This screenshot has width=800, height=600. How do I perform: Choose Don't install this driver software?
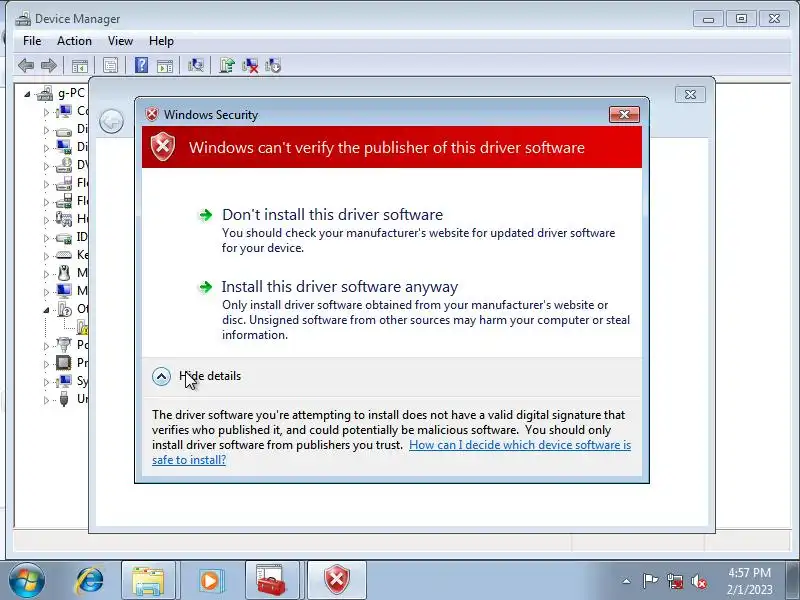coord(332,215)
